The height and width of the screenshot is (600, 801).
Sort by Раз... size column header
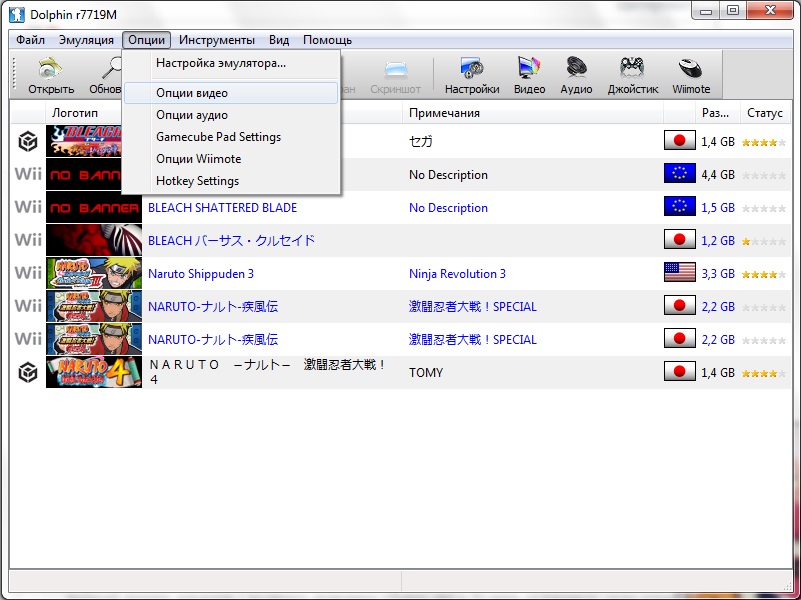coord(717,113)
